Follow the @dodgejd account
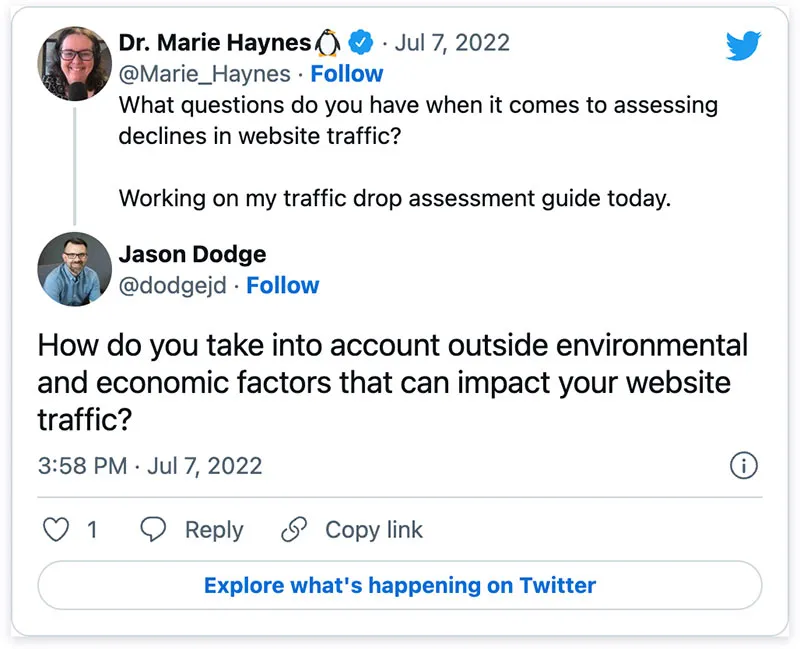This screenshot has width=800, height=649. click(283, 285)
